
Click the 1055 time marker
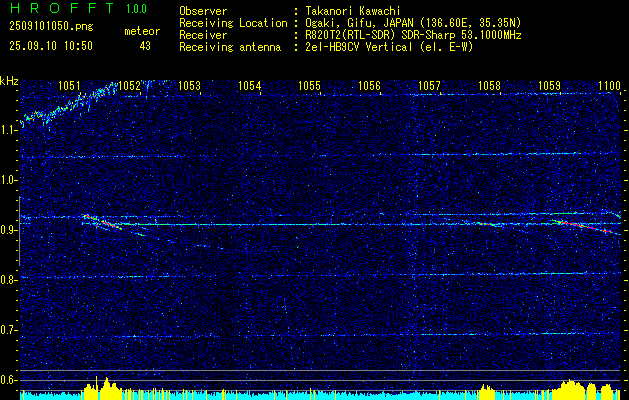(309, 85)
